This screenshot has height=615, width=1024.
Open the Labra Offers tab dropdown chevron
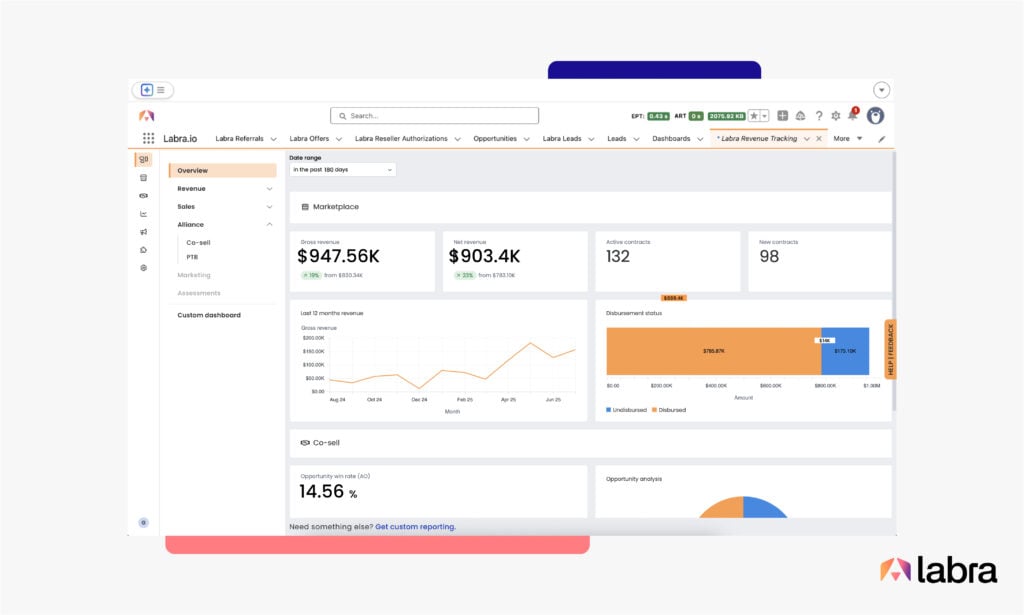[x=339, y=139]
